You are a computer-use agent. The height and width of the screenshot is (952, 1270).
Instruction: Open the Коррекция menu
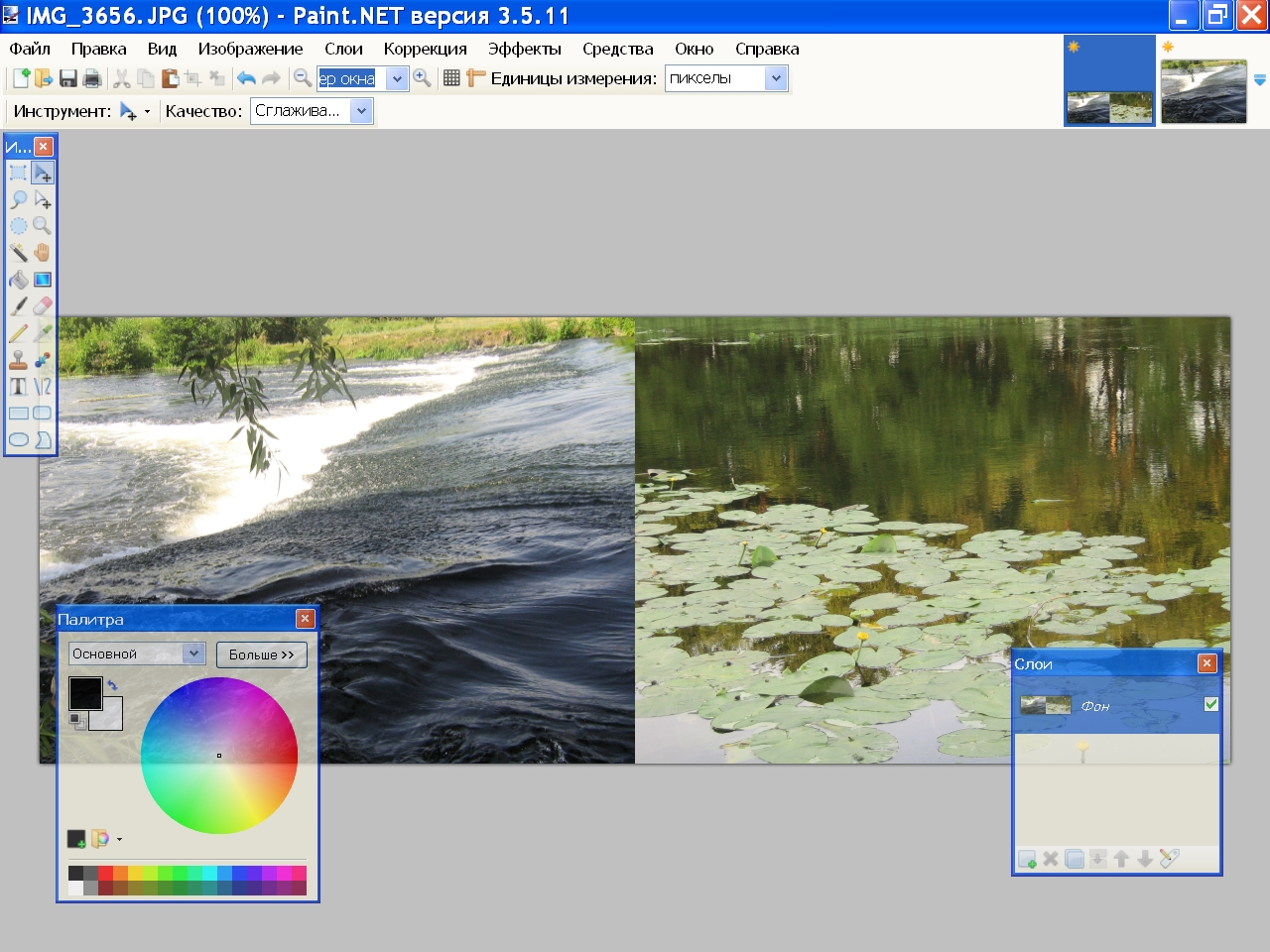pos(425,49)
